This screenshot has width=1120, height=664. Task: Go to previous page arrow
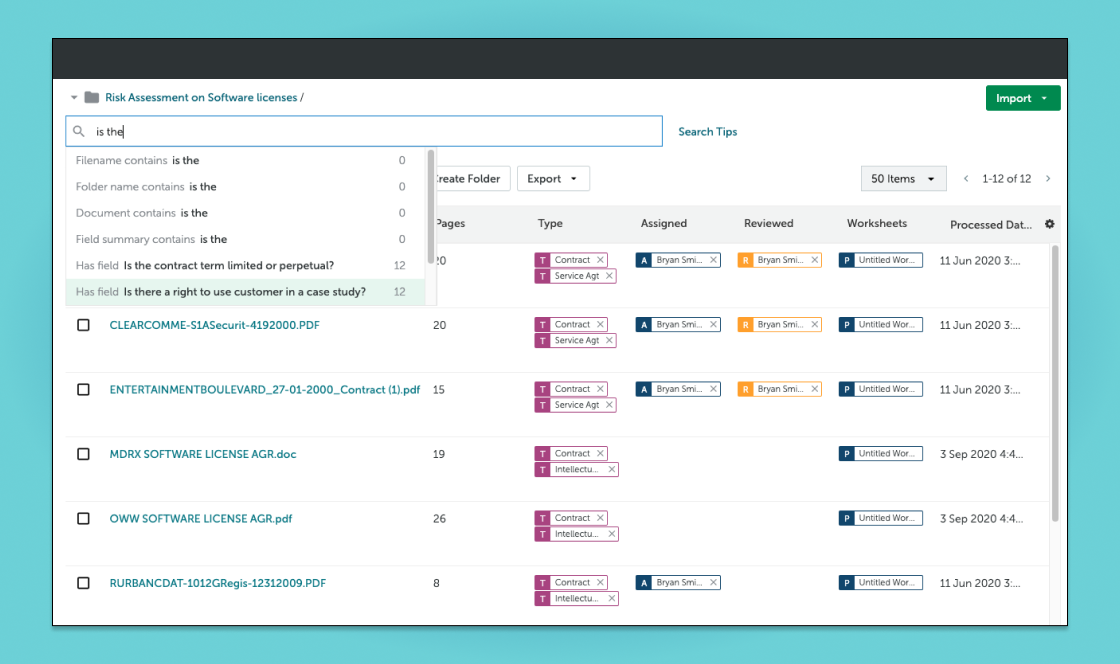click(966, 179)
